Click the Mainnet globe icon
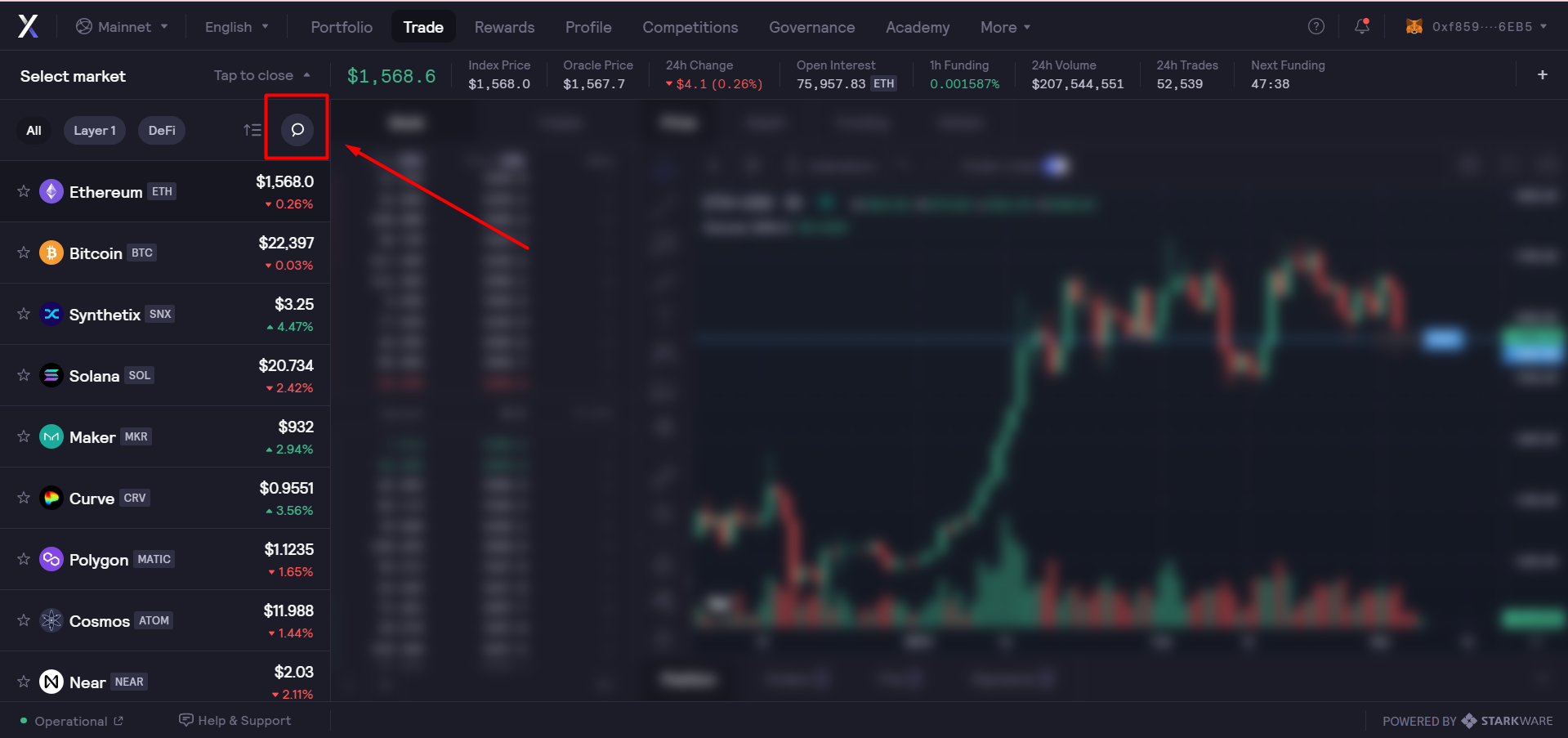This screenshot has height=738, width=1568. coord(83,26)
